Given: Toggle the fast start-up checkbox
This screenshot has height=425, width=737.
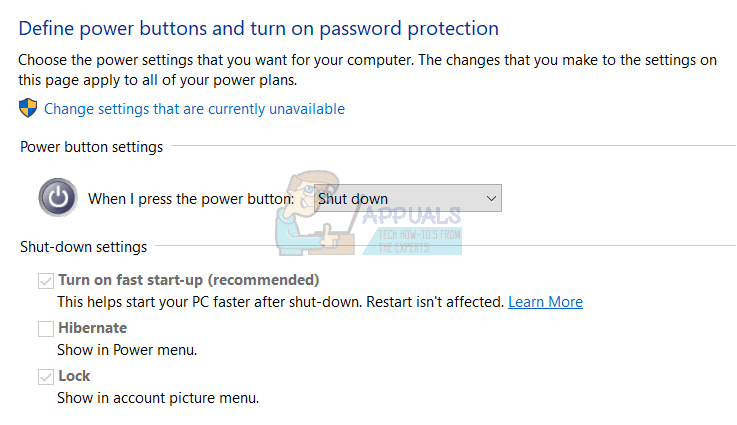Looking at the screenshot, I should pyautogui.click(x=46, y=280).
